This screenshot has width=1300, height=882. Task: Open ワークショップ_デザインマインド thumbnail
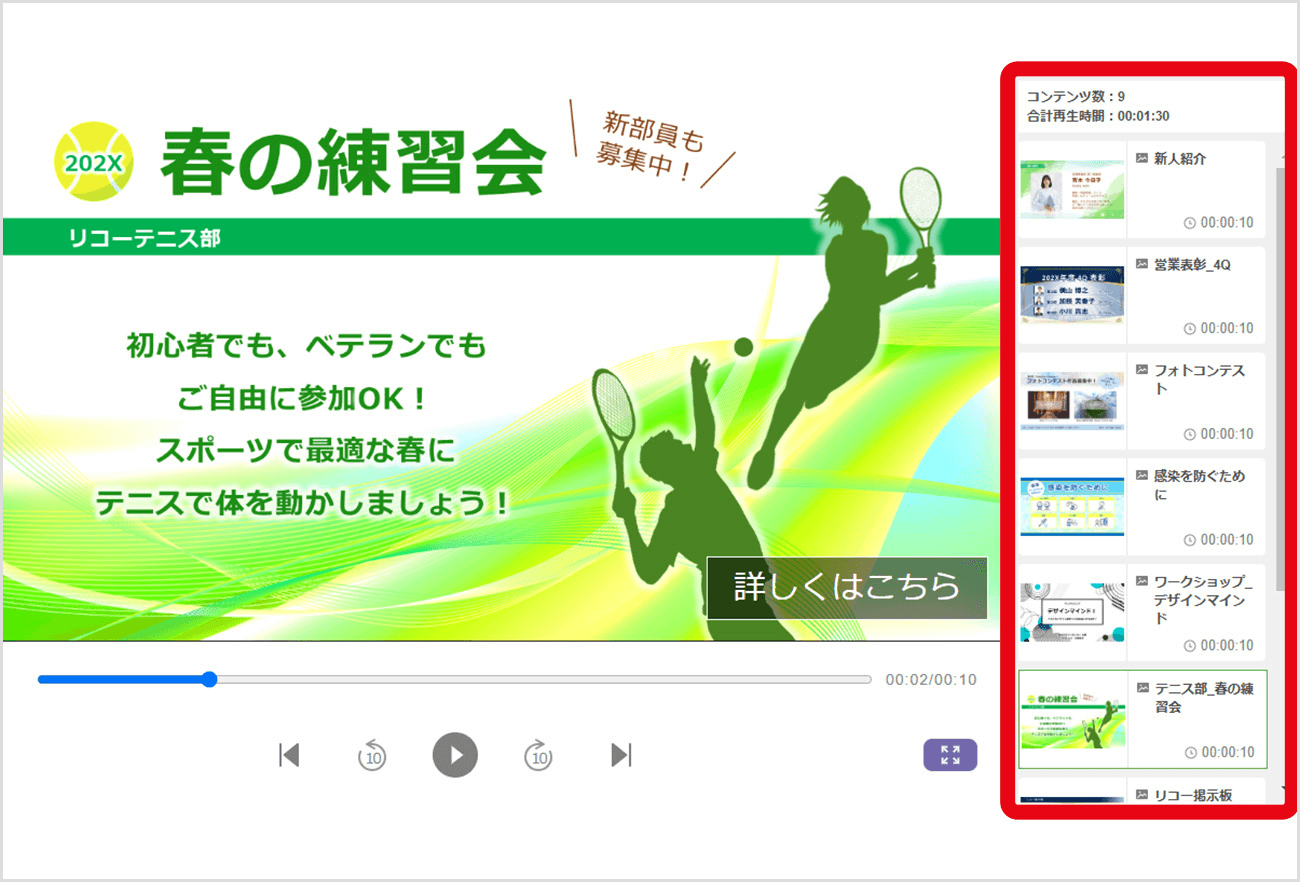(x=1072, y=612)
